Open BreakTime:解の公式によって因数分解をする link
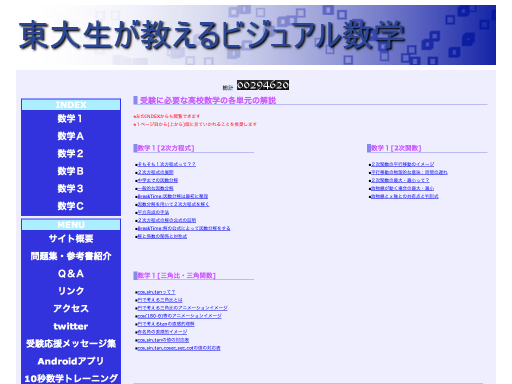Screen dimensions: 512x384 click(184, 228)
